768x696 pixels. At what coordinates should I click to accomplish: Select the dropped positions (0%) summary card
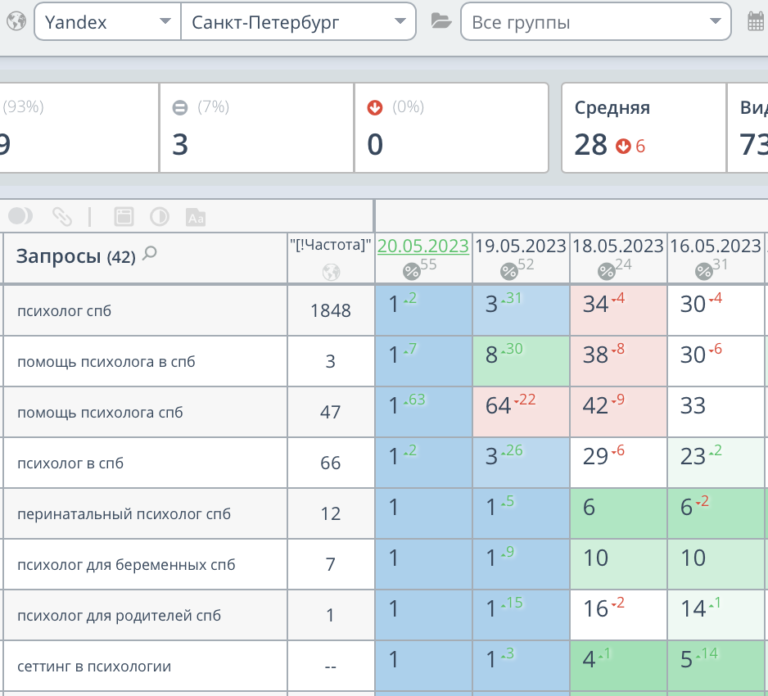[451, 128]
